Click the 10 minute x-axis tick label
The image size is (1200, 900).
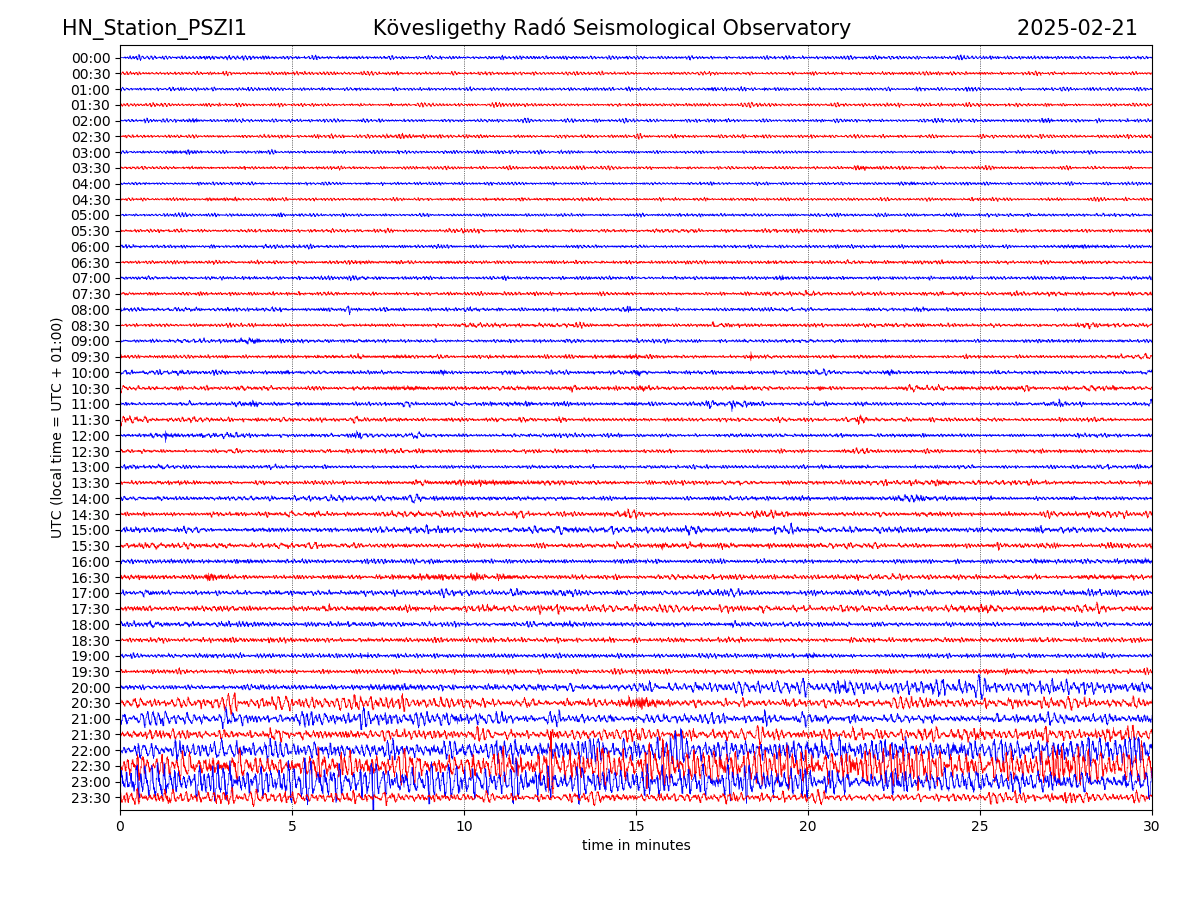[x=464, y=827]
